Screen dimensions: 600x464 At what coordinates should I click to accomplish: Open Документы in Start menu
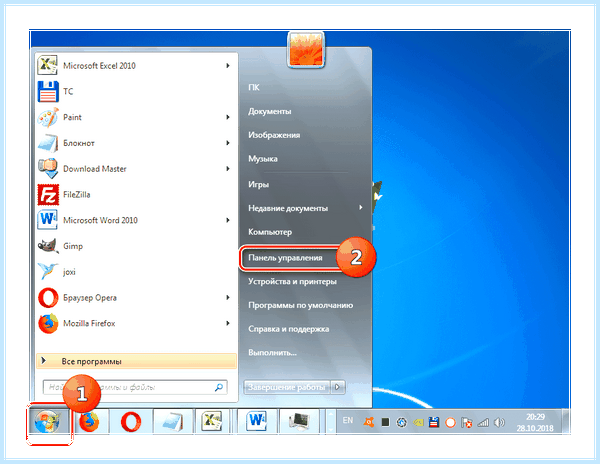tap(269, 111)
